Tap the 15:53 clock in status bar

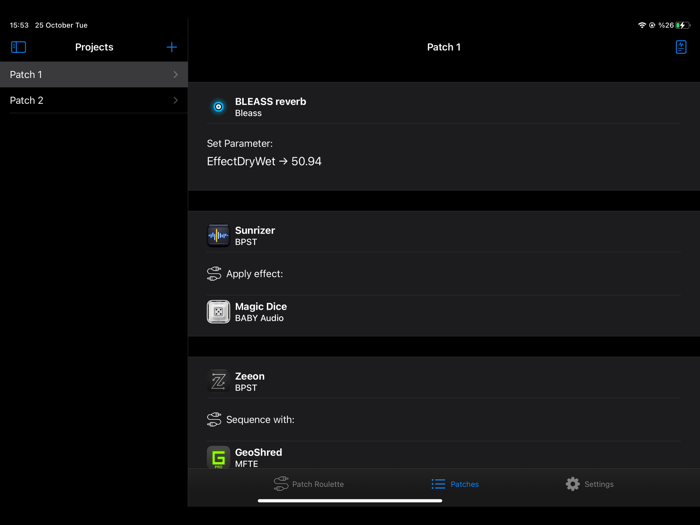click(19, 25)
